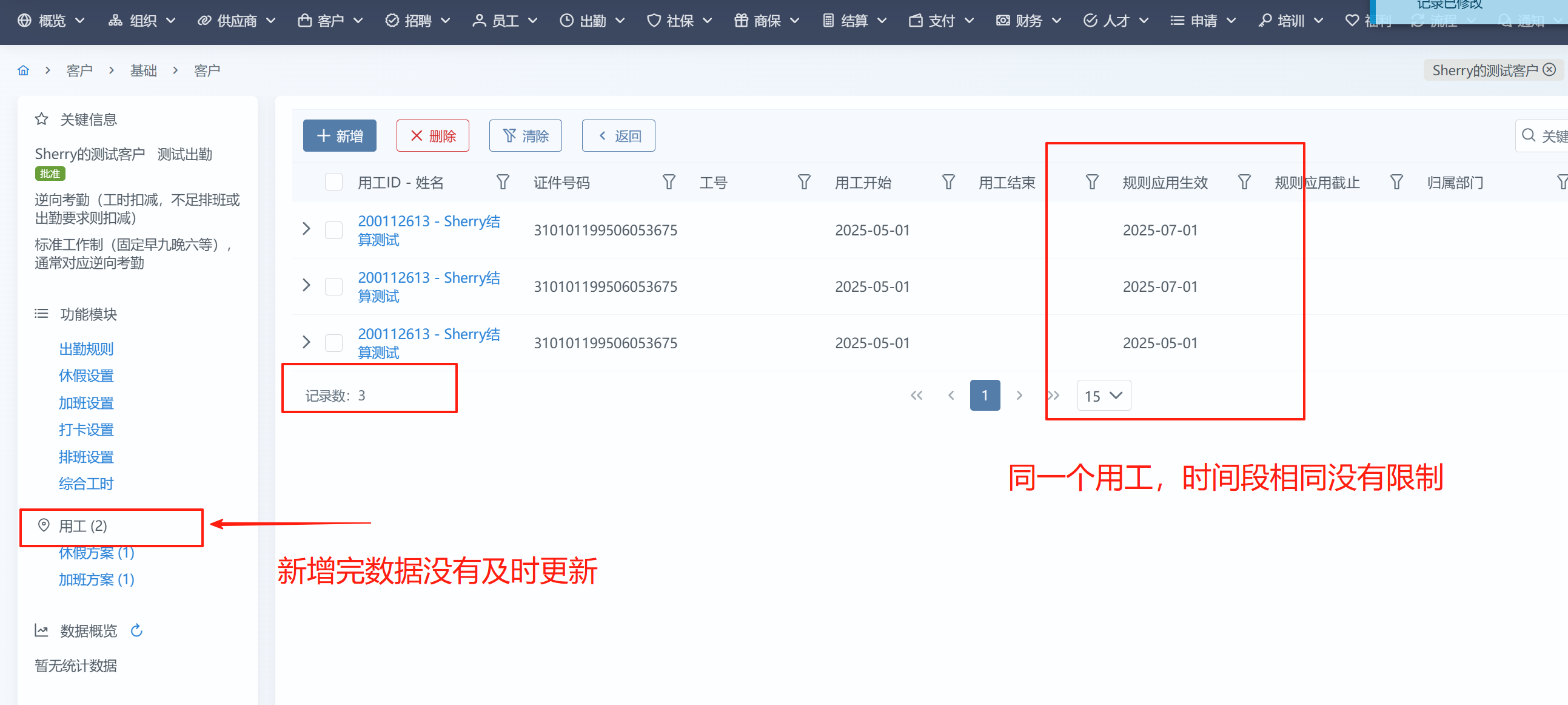Click the 新增 button
The height and width of the screenshot is (705, 1568).
pyautogui.click(x=339, y=136)
